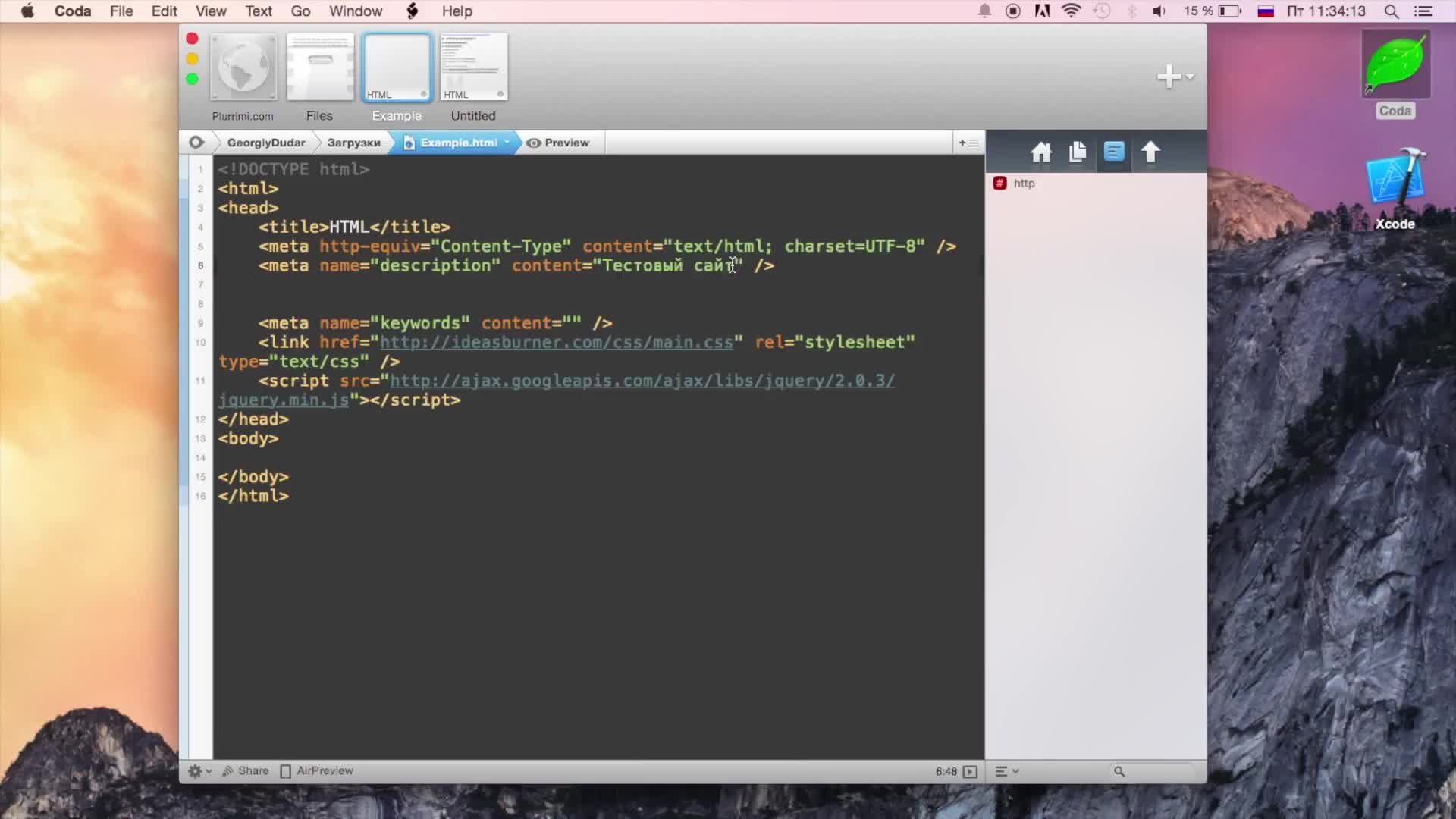The width and height of the screenshot is (1456, 819).
Task: Select the red hash symbol beside http
Action: pyautogui.click(x=999, y=184)
